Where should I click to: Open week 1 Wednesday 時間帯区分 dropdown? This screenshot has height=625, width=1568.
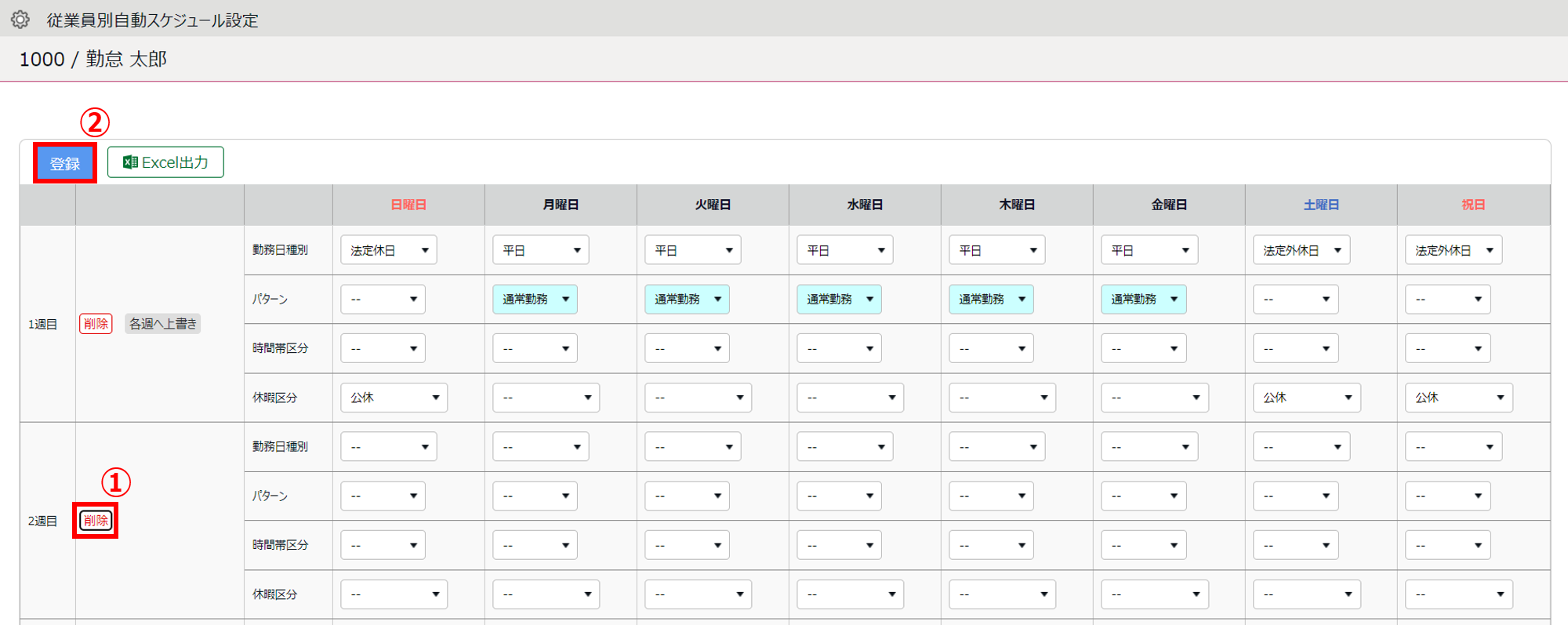click(x=839, y=348)
